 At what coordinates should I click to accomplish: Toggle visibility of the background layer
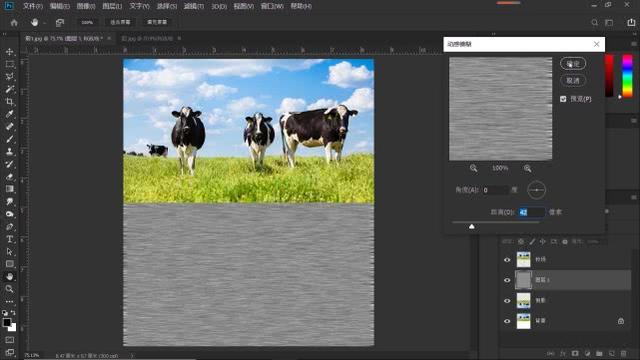click(507, 321)
